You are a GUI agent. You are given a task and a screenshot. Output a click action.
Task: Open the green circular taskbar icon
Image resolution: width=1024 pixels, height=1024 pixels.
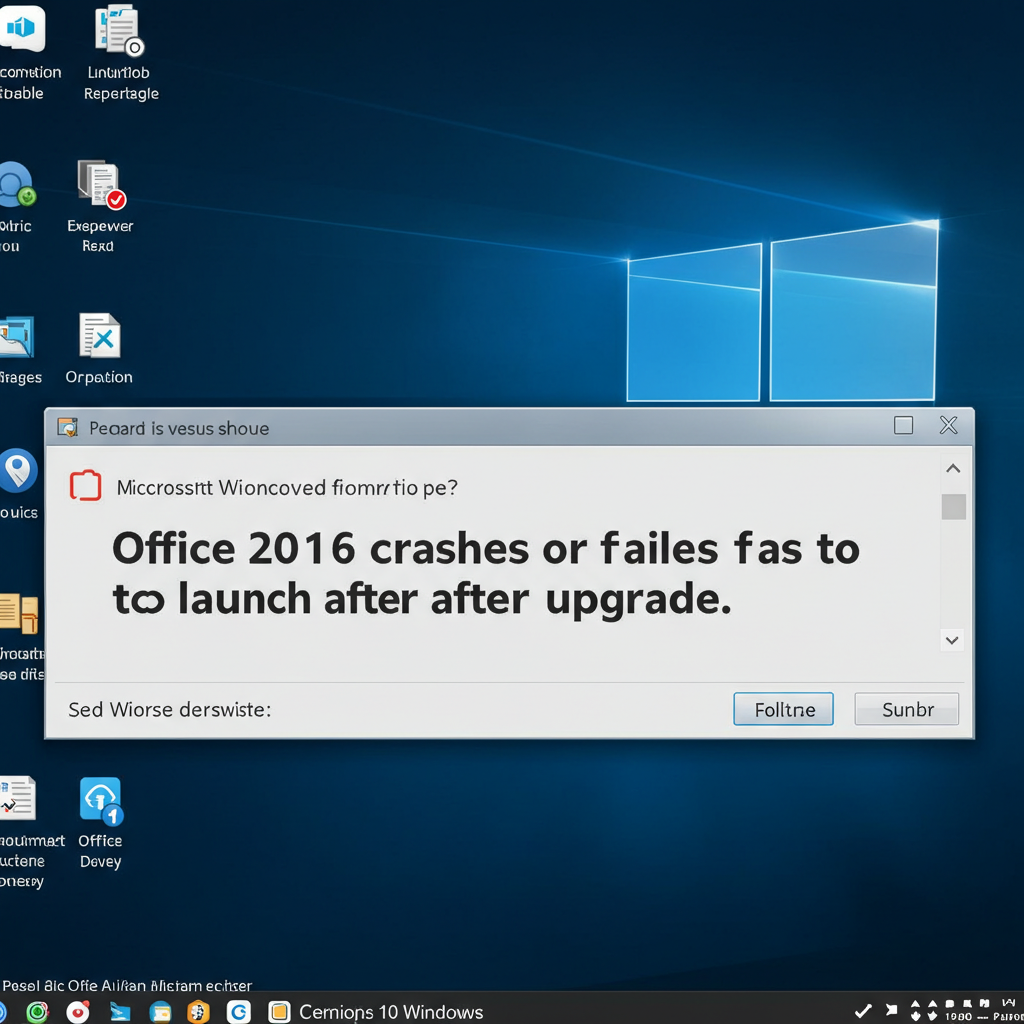pyautogui.click(x=37, y=1012)
